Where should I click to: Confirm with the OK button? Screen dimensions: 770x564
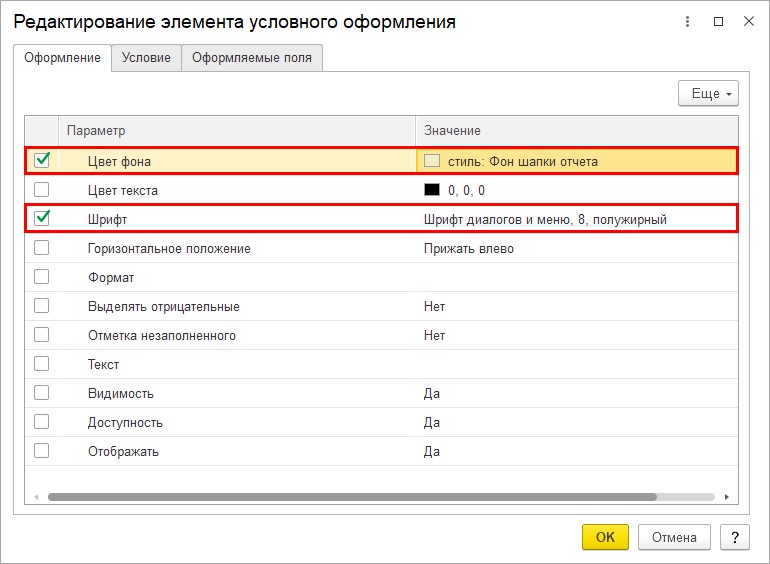click(x=605, y=537)
